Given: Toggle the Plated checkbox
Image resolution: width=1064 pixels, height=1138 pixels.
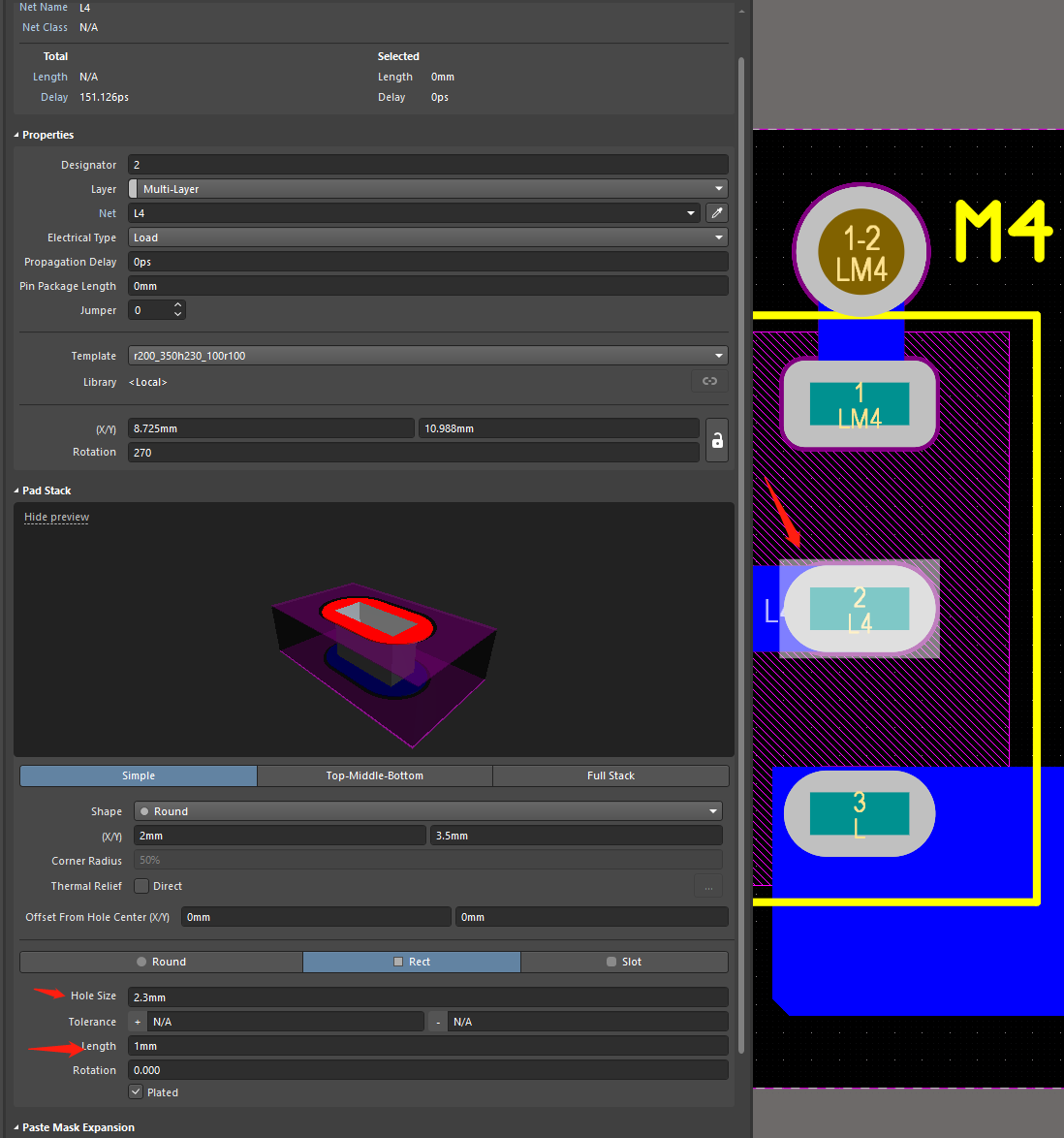Looking at the screenshot, I should tap(137, 1092).
